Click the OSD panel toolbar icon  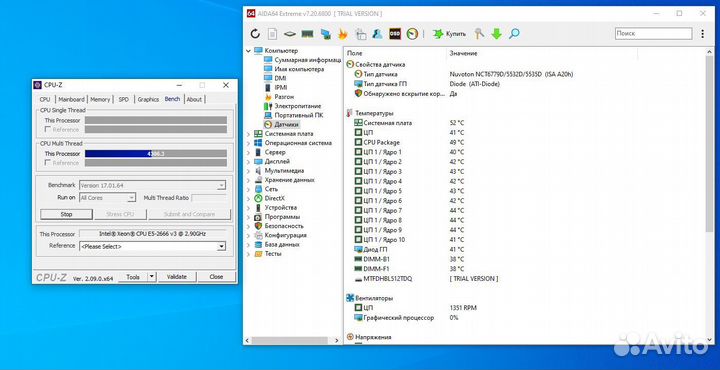click(394, 34)
